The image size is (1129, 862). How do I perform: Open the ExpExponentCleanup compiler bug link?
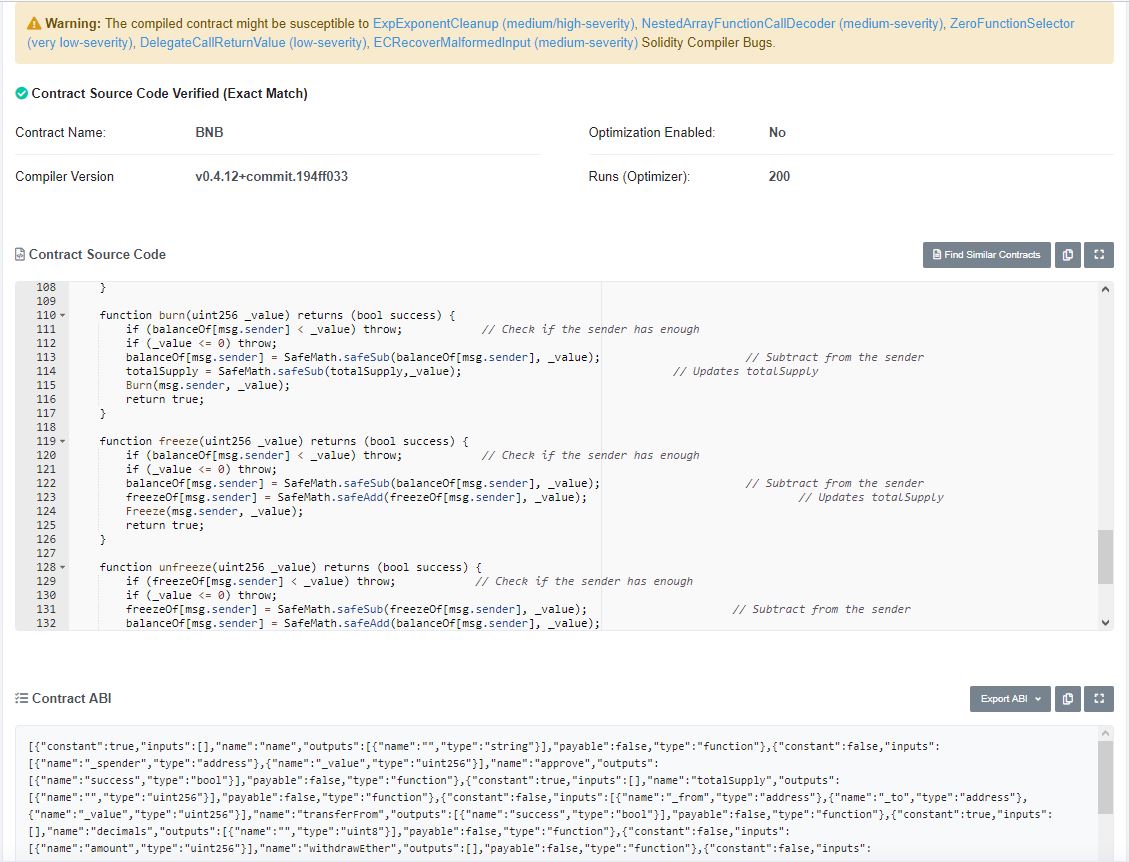[x=503, y=24]
